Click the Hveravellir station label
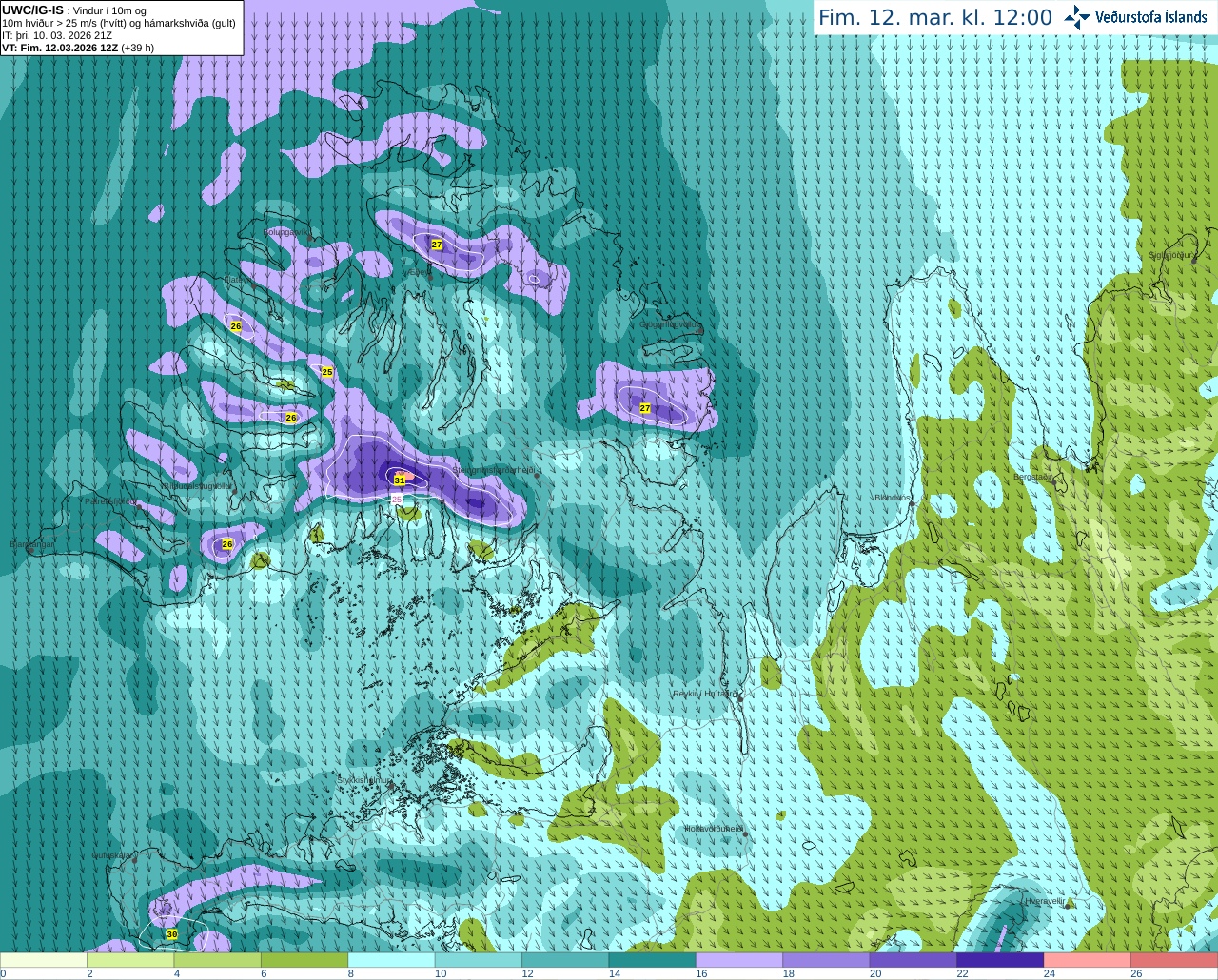The height and width of the screenshot is (980, 1218). [x=1045, y=901]
